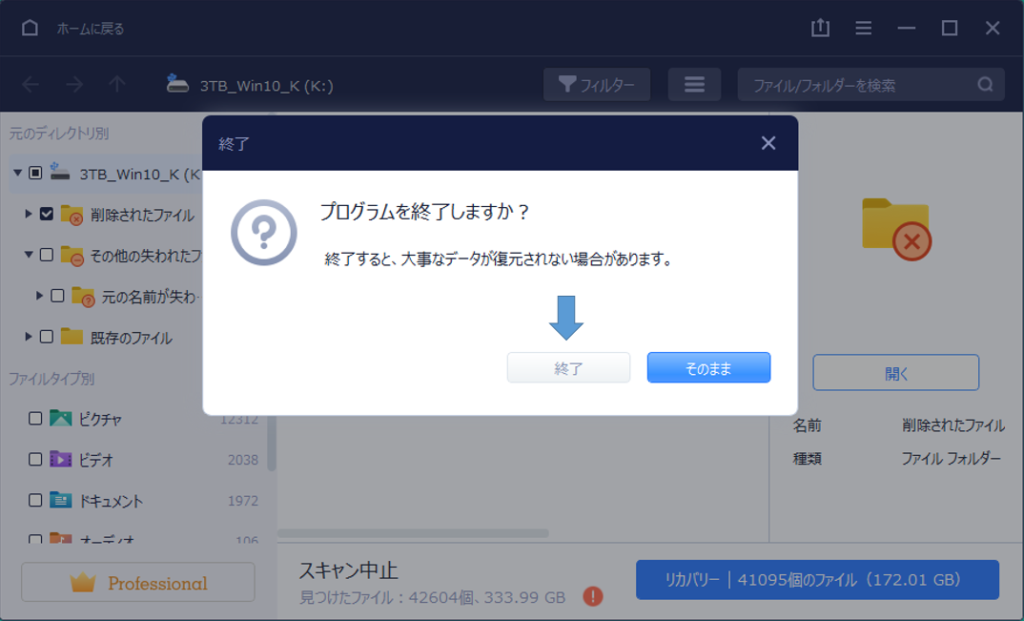Open the hamburger menu in title bar
Screen dimensions: 1024x621
click(862, 28)
